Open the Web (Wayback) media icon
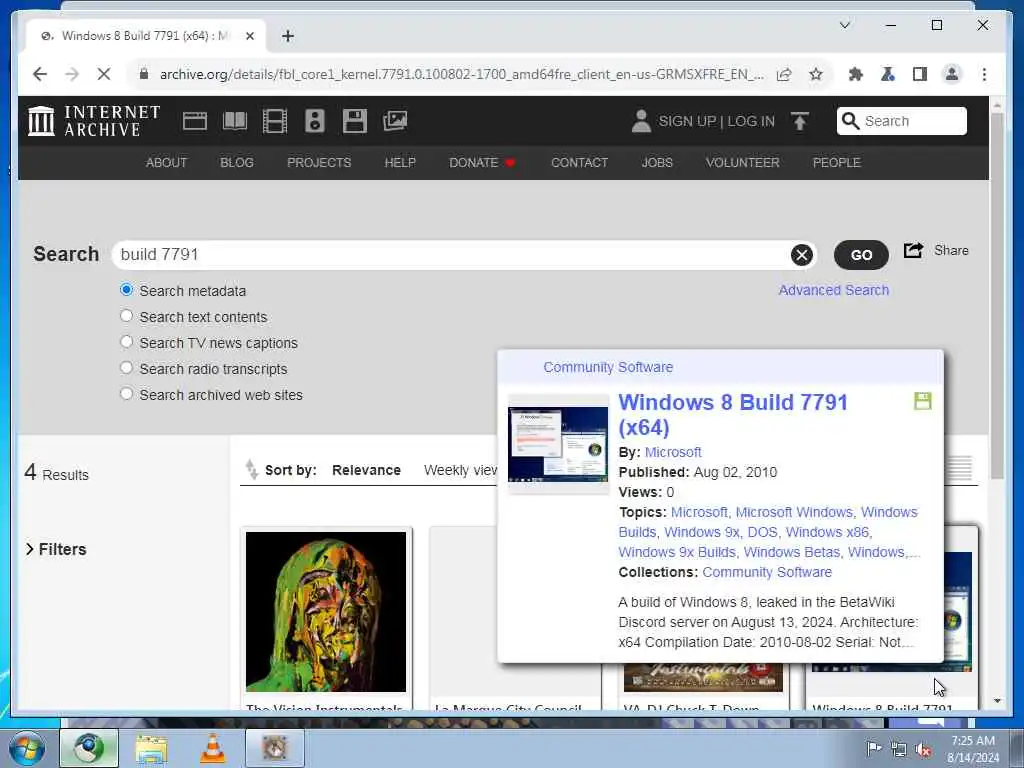 point(195,121)
